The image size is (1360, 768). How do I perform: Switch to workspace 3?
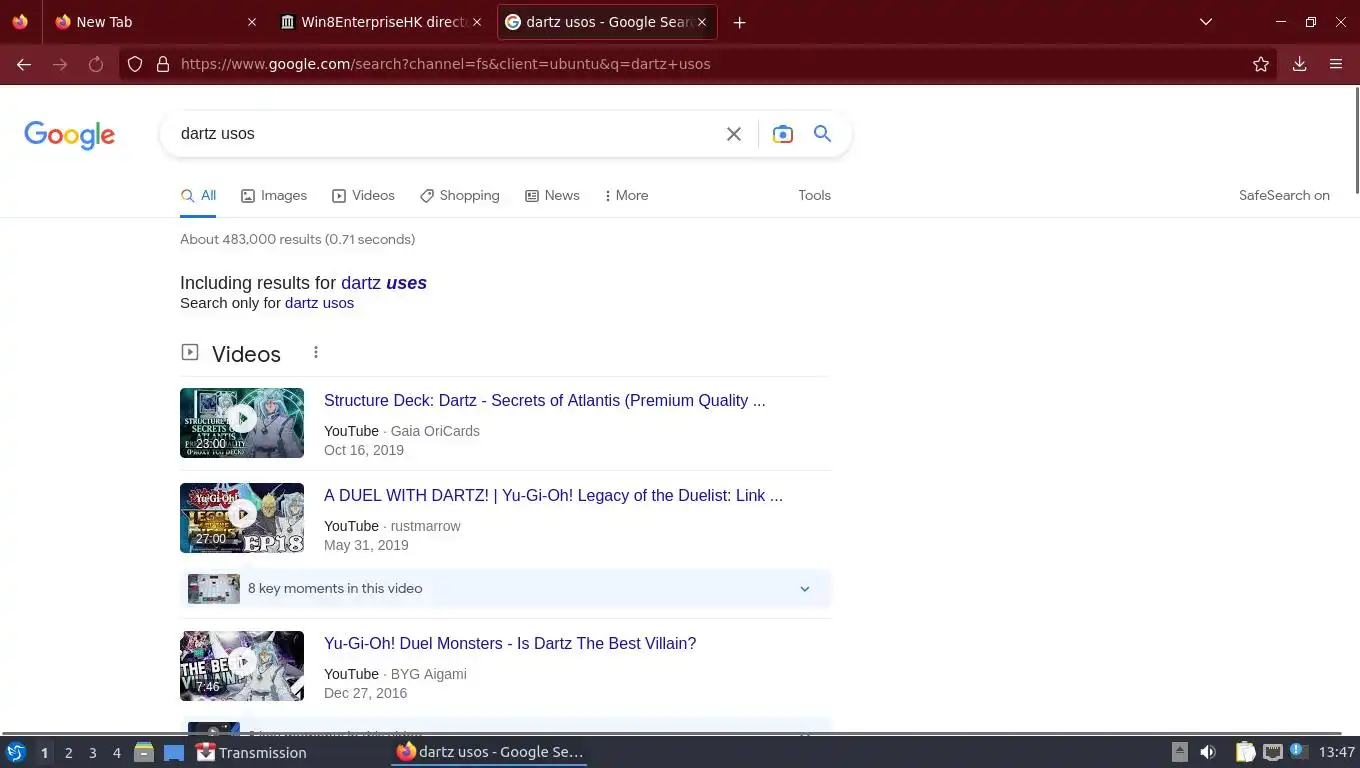[92, 753]
